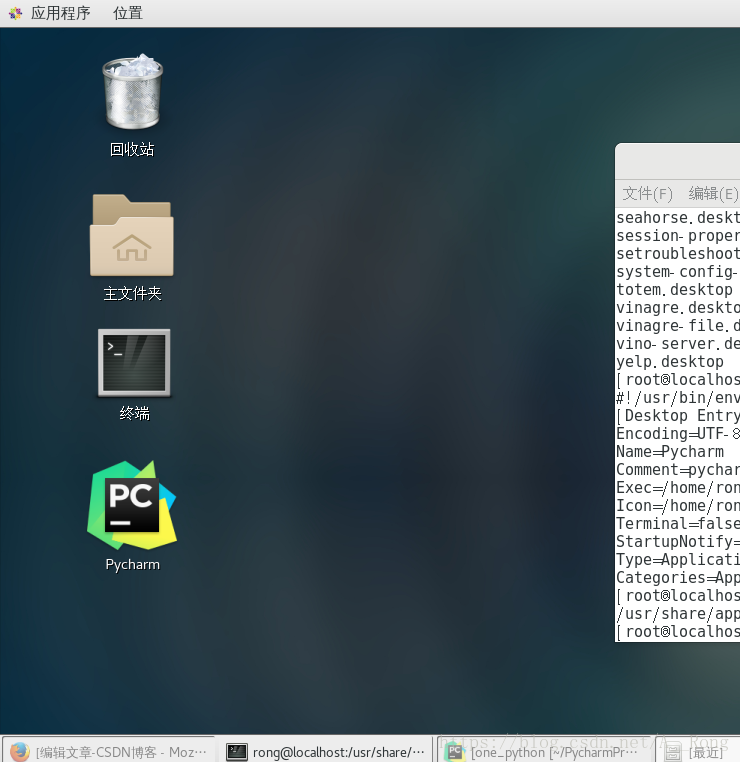Click terminal window title bar
740x762 pixels.
pyautogui.click(x=677, y=161)
